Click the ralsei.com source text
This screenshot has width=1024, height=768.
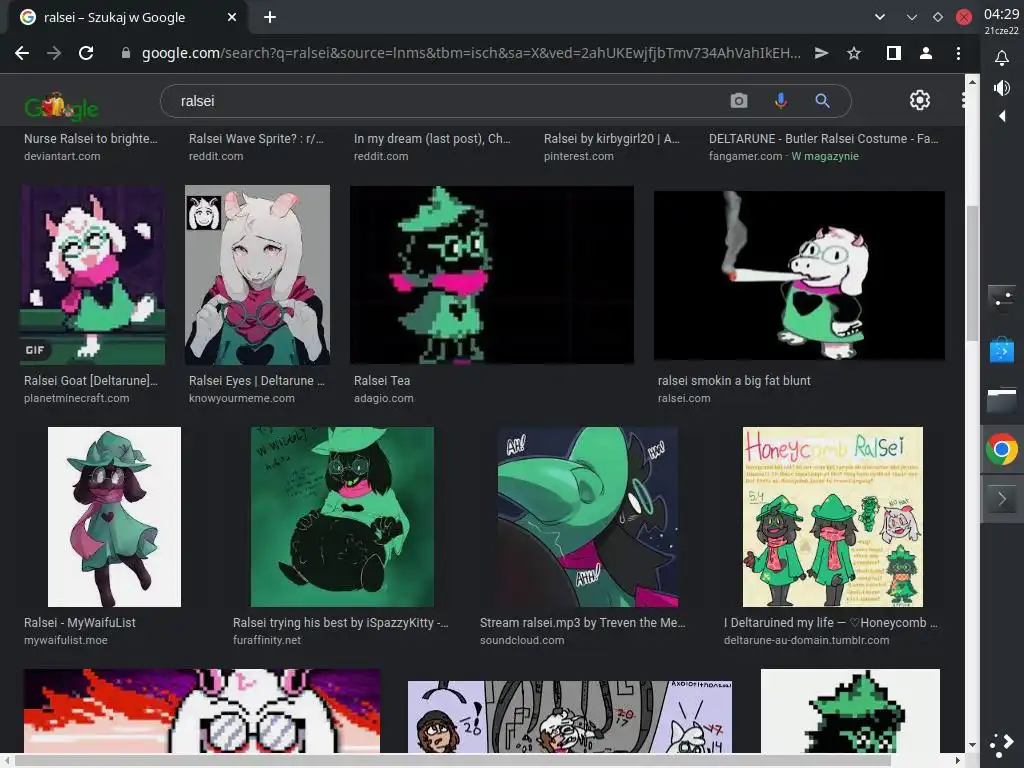[684, 398]
